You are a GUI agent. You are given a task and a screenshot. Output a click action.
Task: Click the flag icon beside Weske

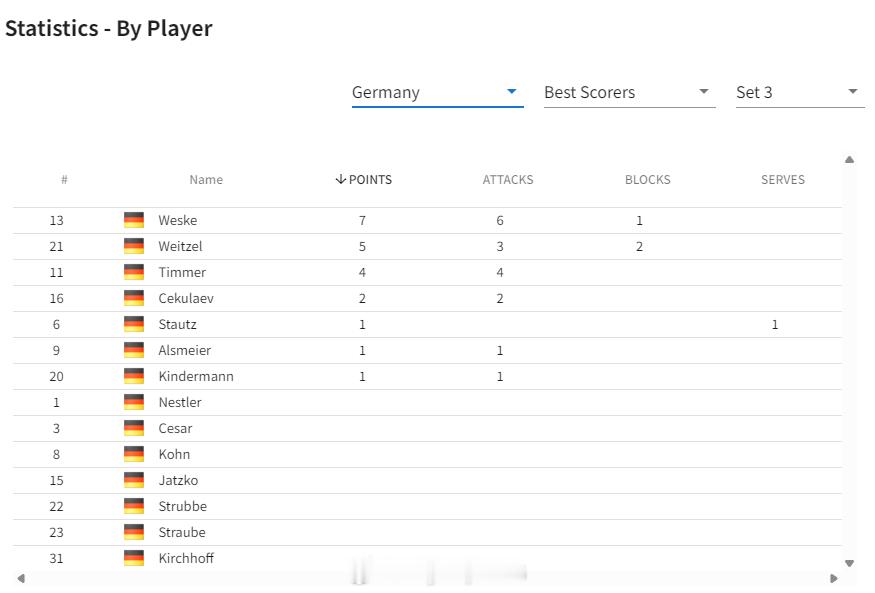pyautogui.click(x=134, y=220)
